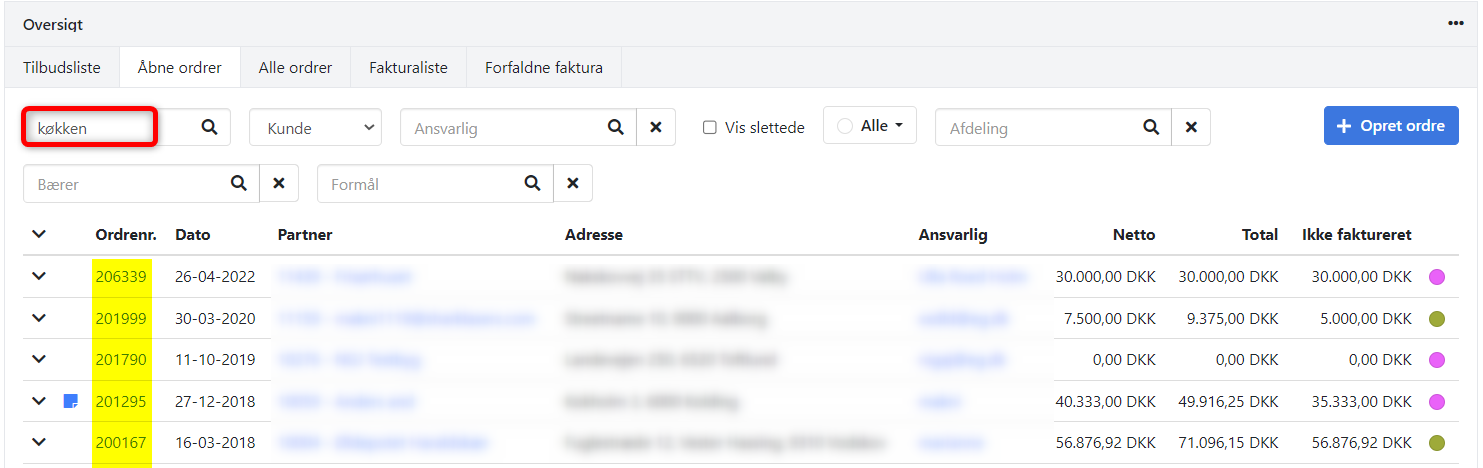Open the blue note icon on order 201295

coord(71,401)
